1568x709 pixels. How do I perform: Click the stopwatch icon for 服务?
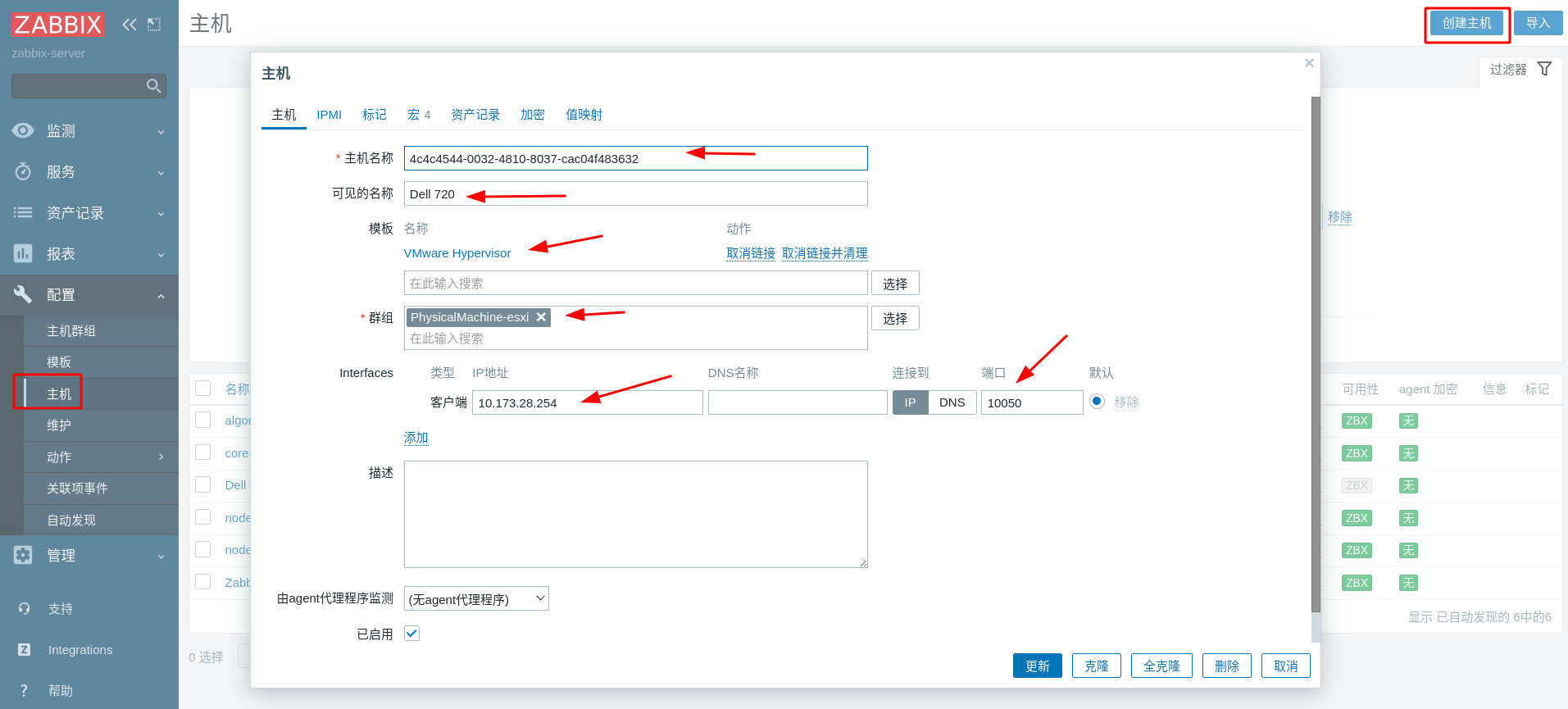[23, 171]
